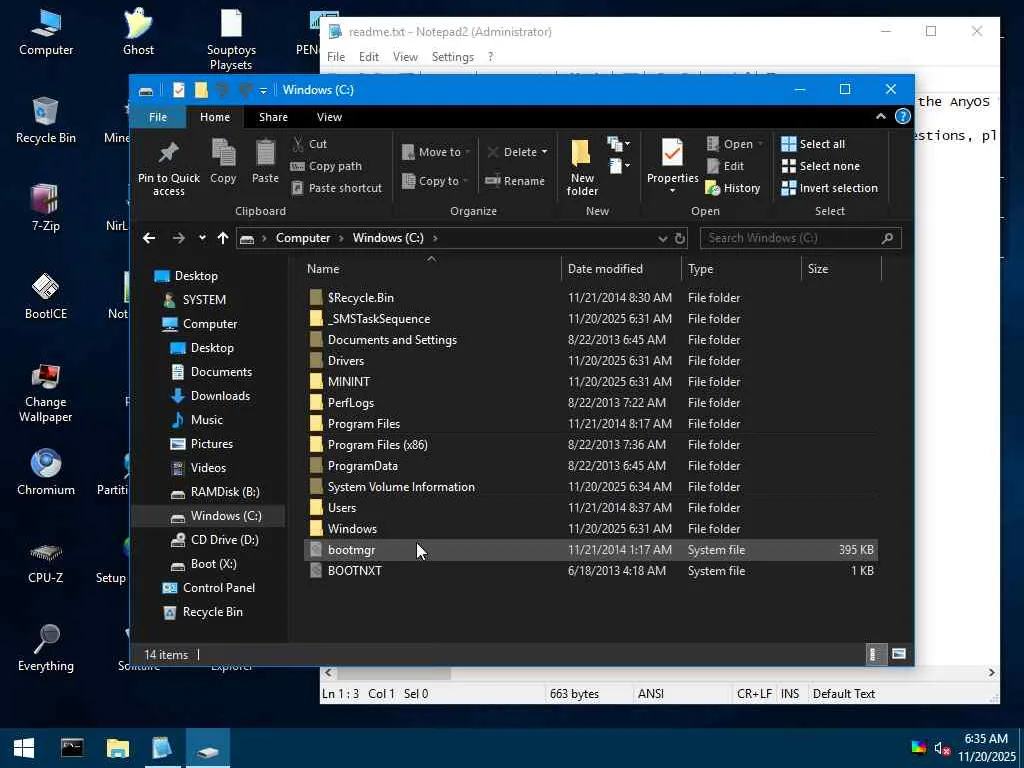Collapse the ribbon with chevron arrow
This screenshot has height=768, width=1024.
[880, 116]
